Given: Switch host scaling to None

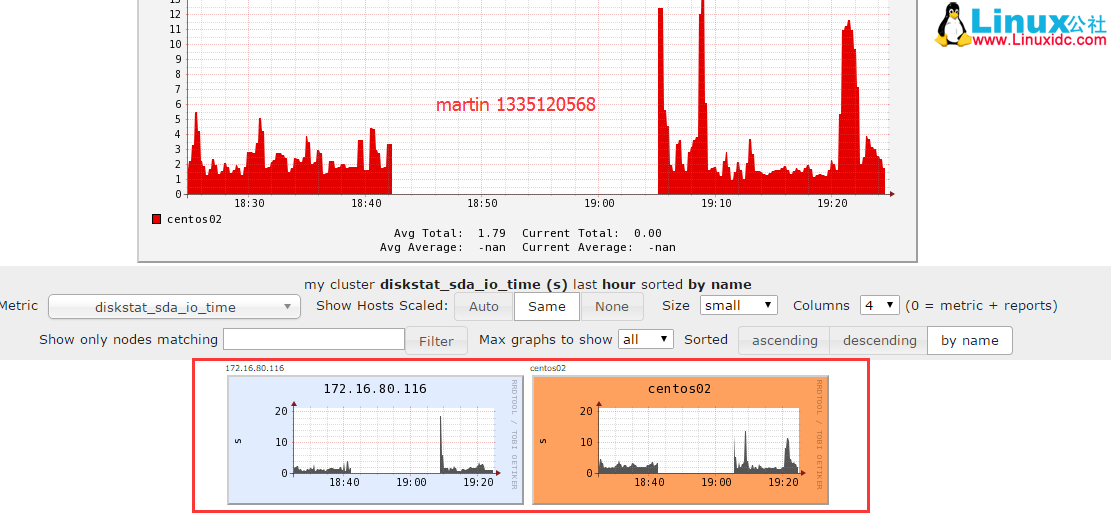Looking at the screenshot, I should tap(612, 307).
